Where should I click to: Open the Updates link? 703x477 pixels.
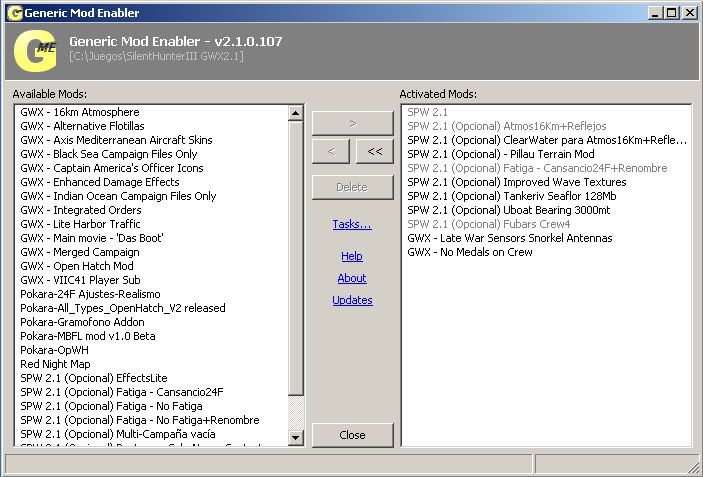[352, 300]
